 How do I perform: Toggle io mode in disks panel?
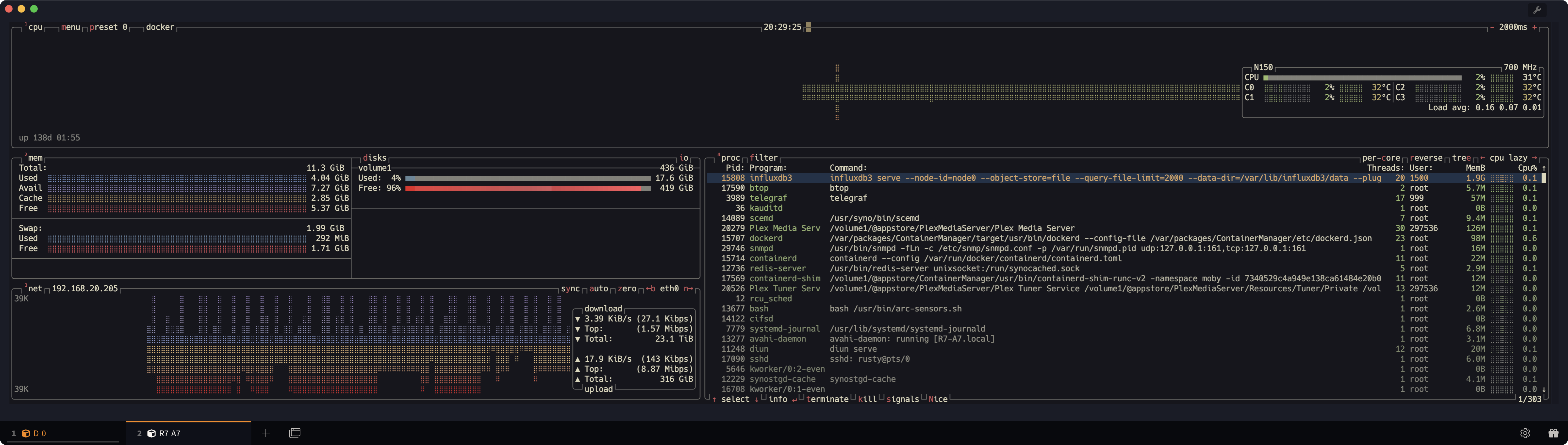tap(683, 158)
